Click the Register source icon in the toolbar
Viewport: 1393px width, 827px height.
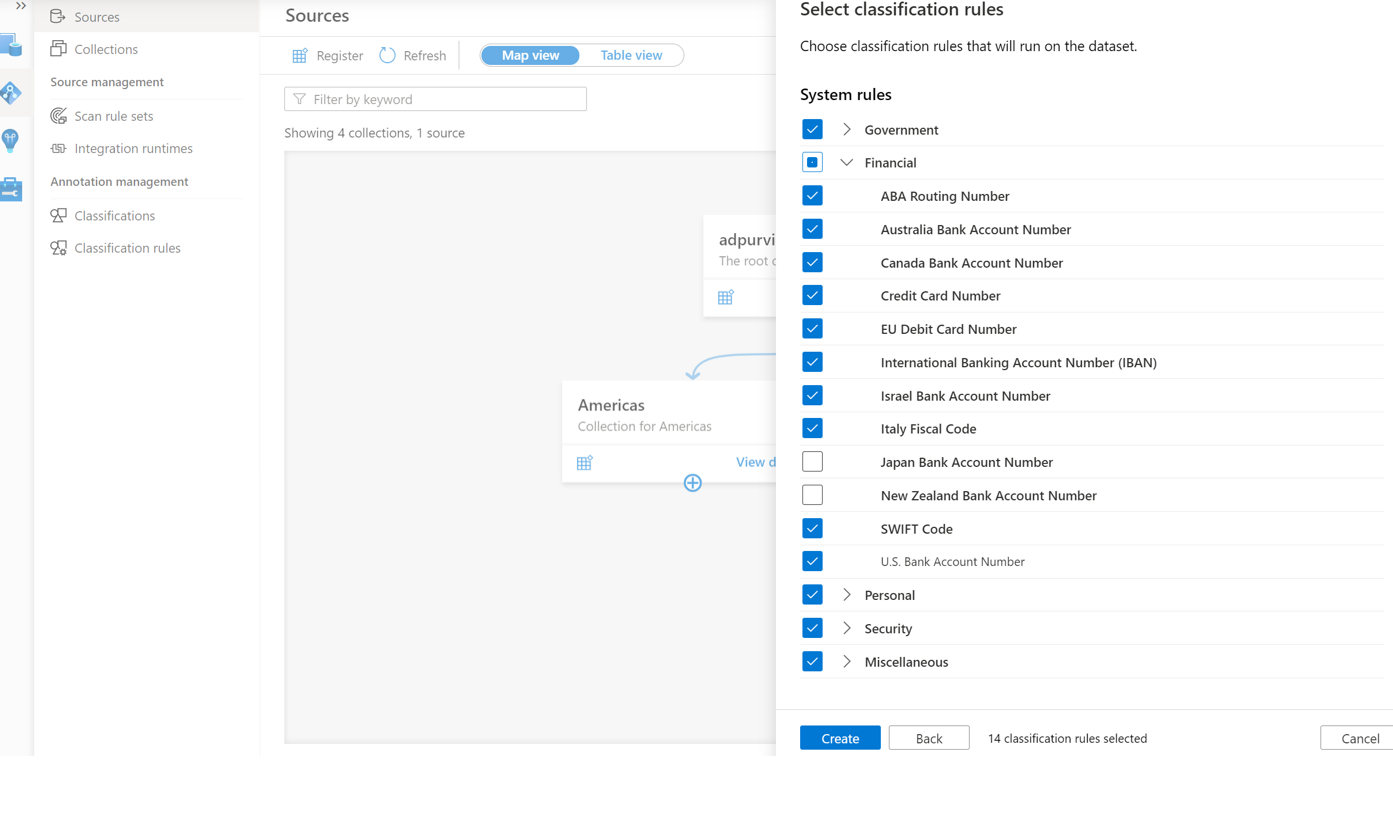coord(299,55)
